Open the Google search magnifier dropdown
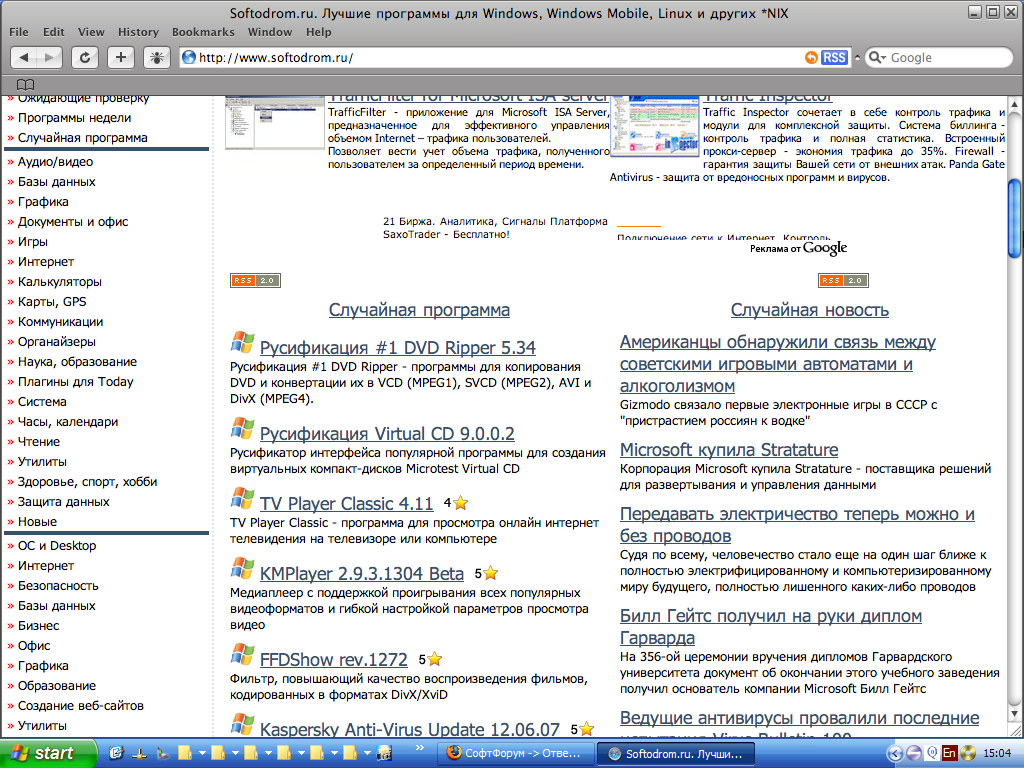 click(x=877, y=57)
